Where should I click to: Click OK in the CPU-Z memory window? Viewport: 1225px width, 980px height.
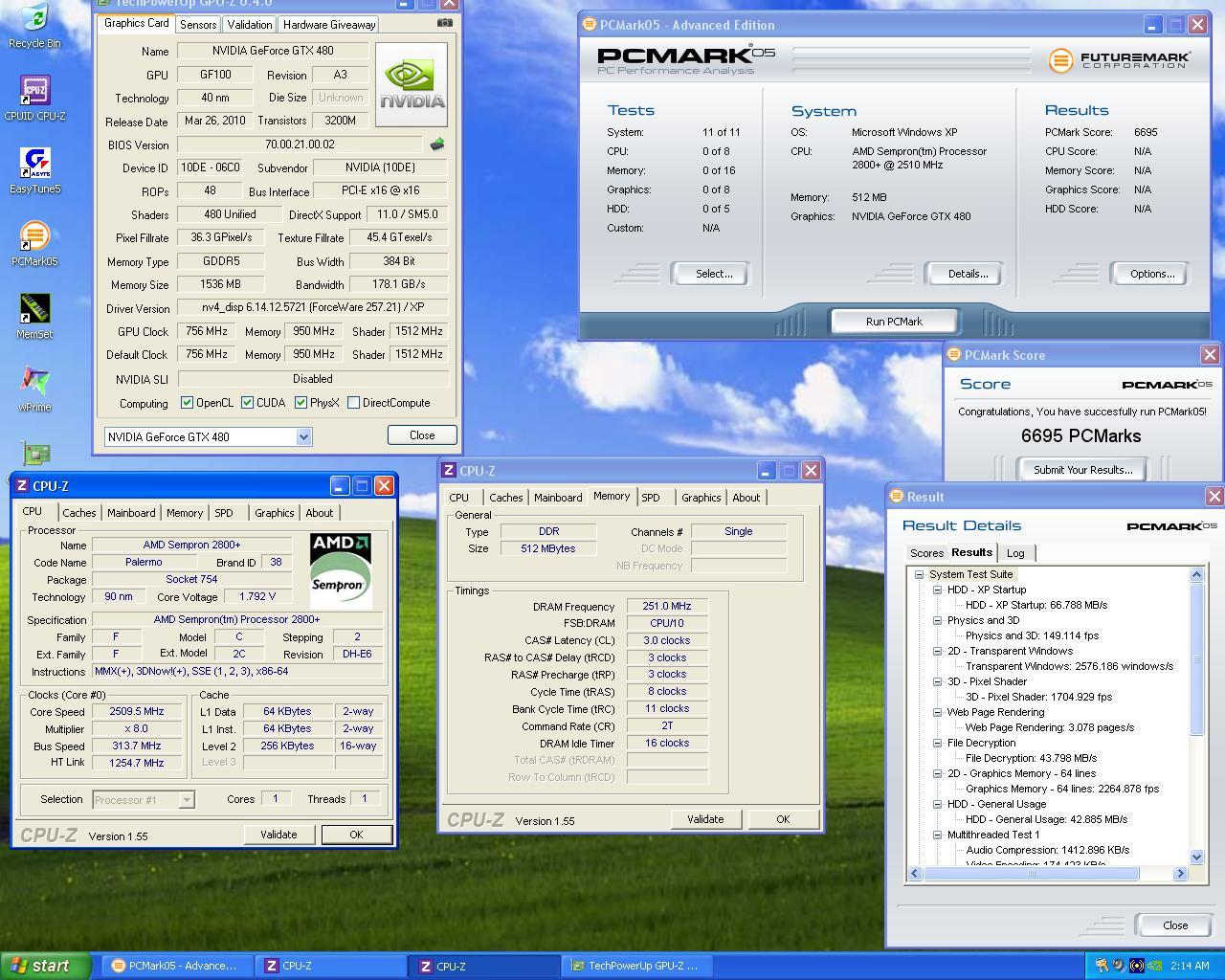[x=783, y=819]
